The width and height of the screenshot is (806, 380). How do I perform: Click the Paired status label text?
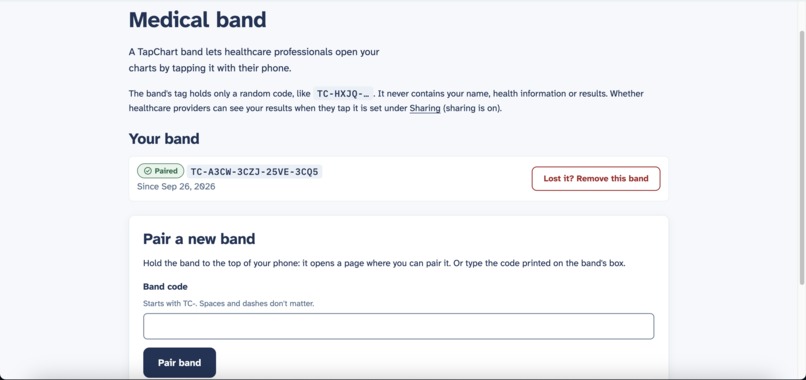point(166,171)
